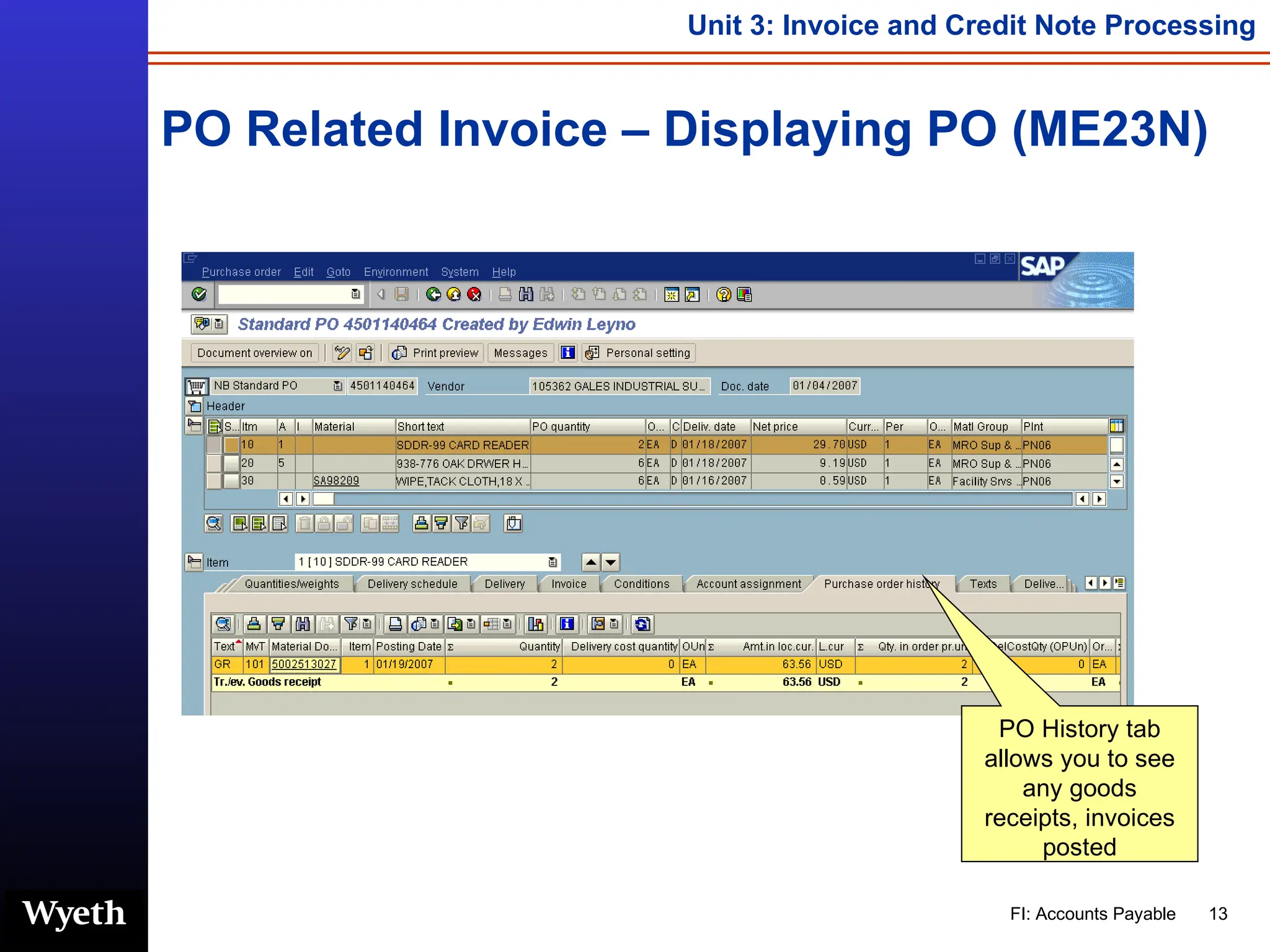Screen dimensions: 1270x952
Task: Open the tab list icon right of the tabs
Action: click(x=1119, y=583)
